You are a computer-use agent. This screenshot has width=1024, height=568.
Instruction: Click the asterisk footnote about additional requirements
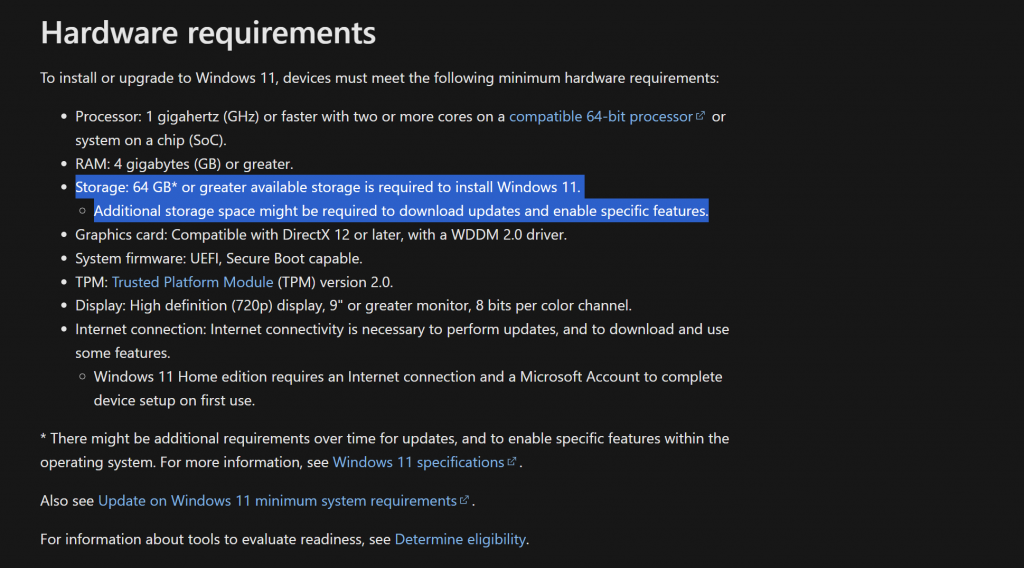point(384,438)
